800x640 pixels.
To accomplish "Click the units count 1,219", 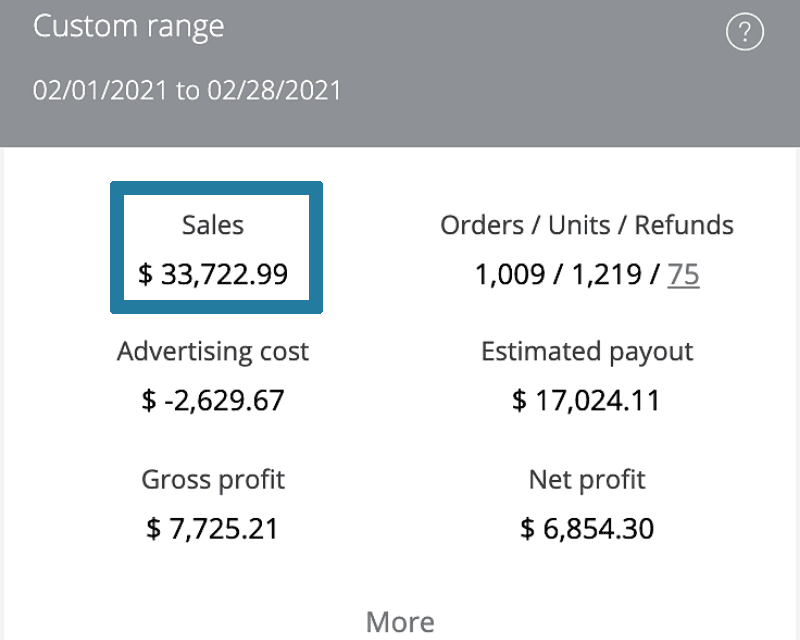I will tap(607, 275).
